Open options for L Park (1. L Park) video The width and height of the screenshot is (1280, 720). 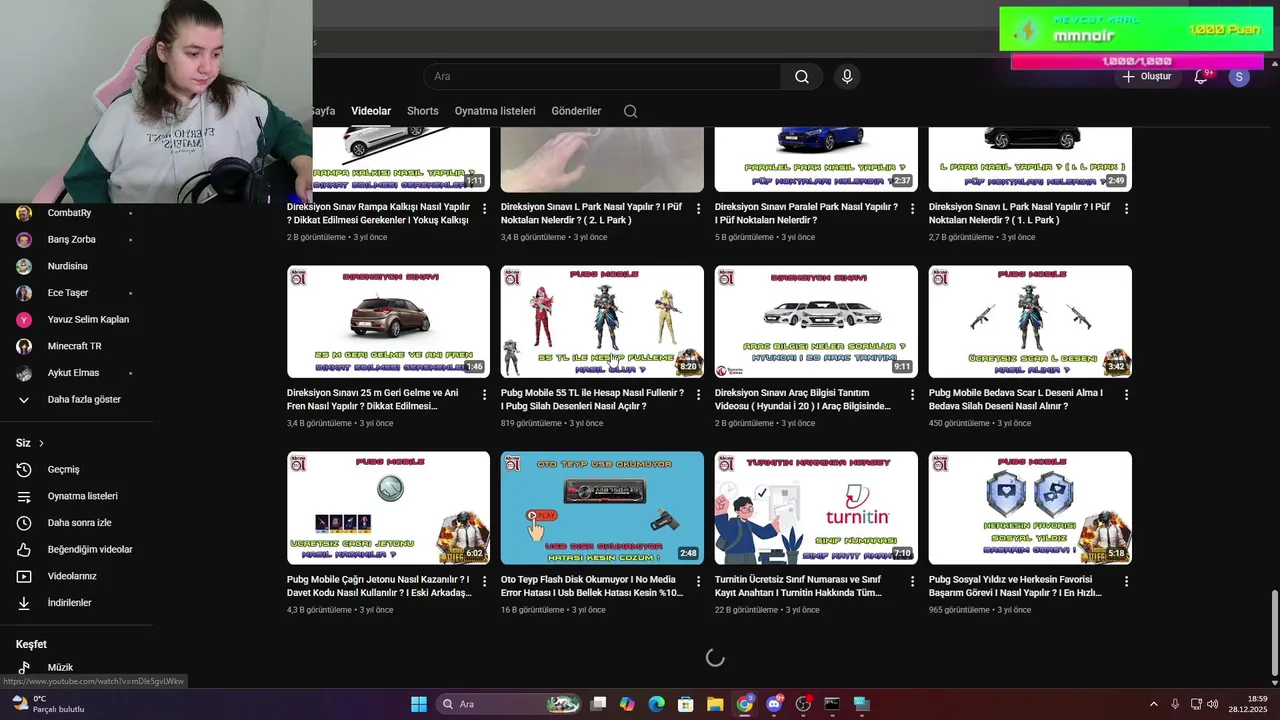tap(1127, 209)
